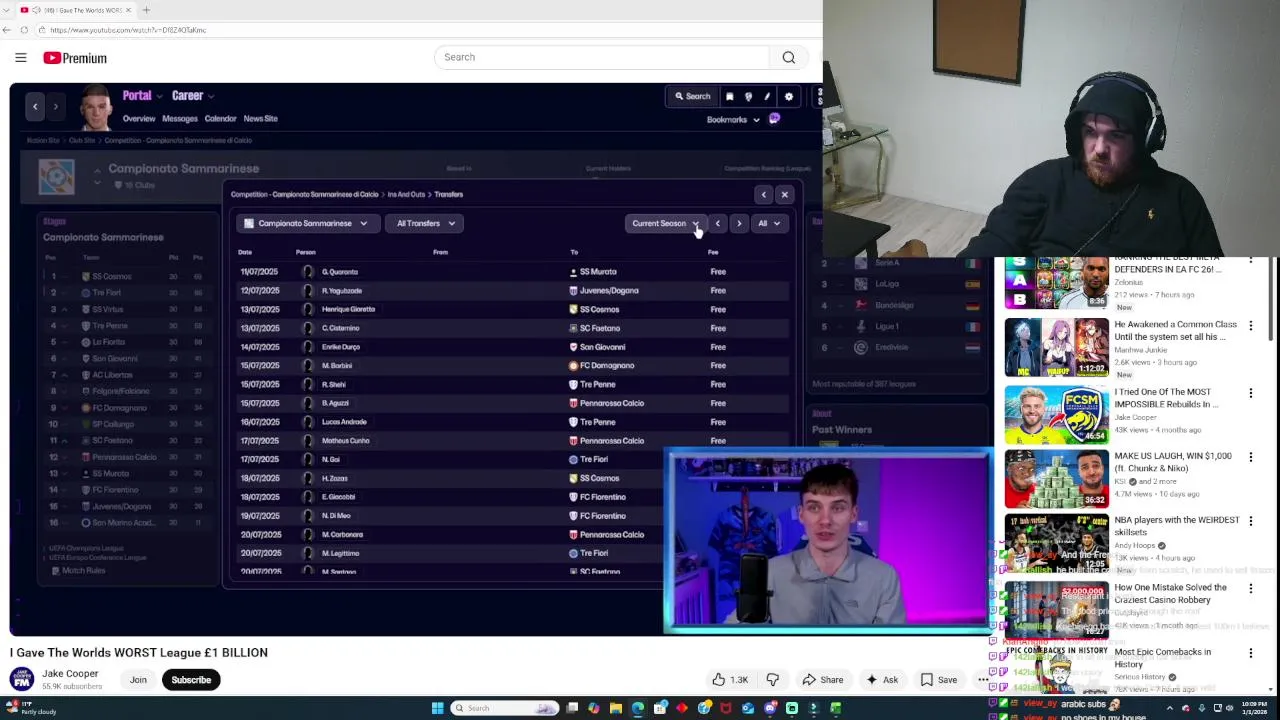1280x720 pixels.
Task: Click the taskbar clock and date
Action: tap(1253, 708)
